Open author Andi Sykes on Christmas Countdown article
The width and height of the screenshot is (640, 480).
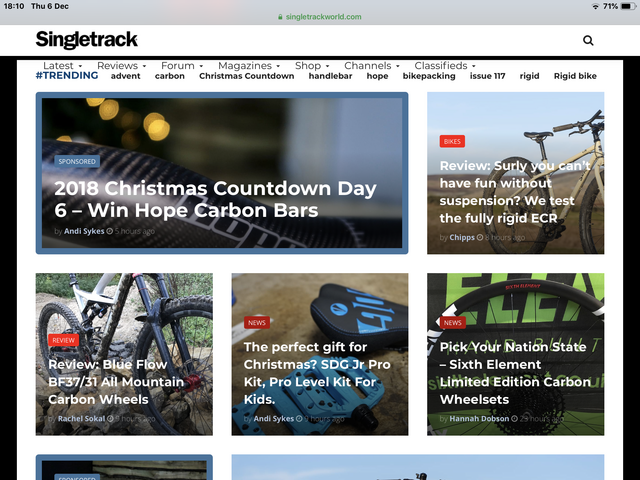pos(84,231)
